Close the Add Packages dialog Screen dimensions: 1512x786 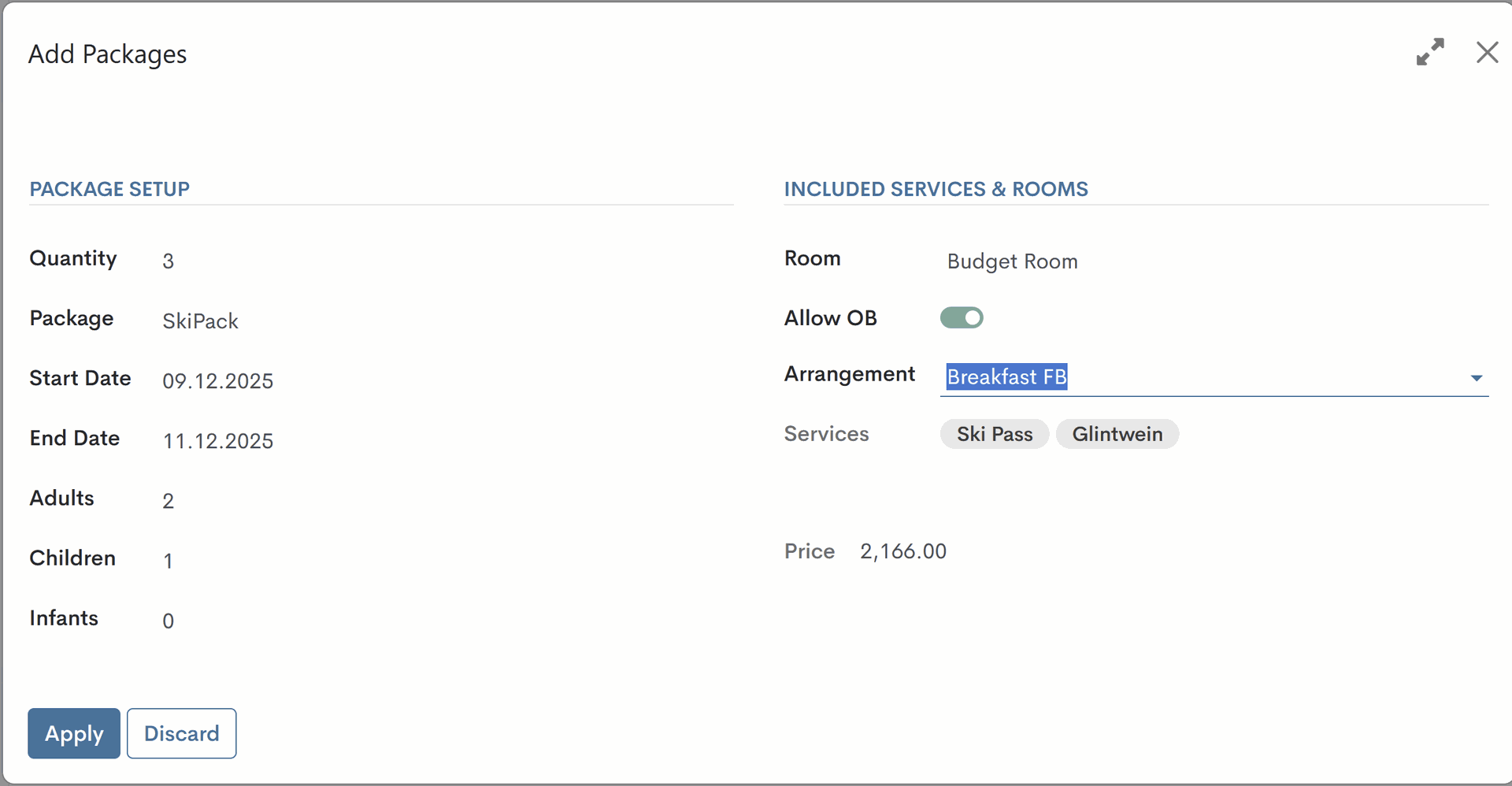click(x=1487, y=52)
